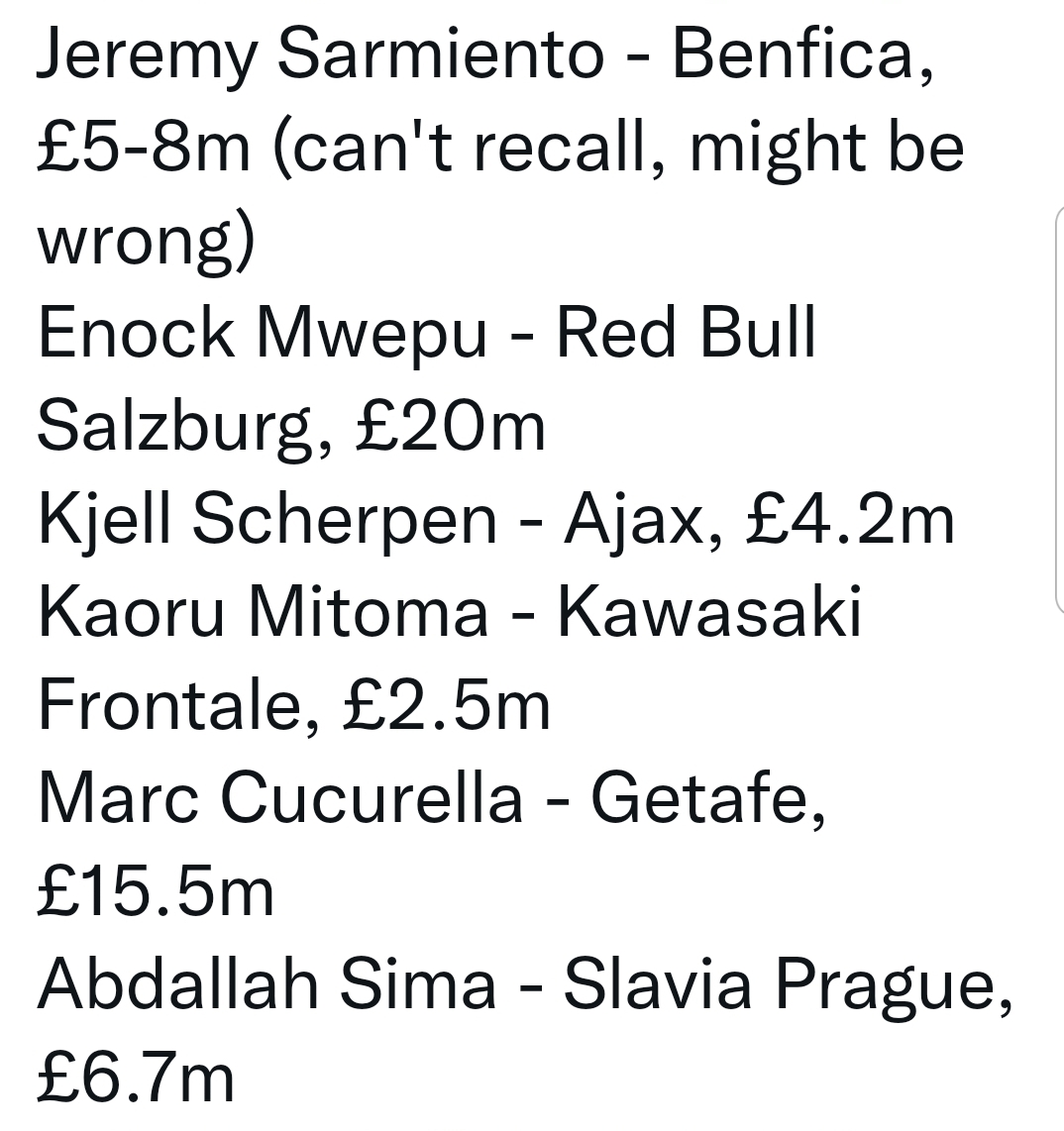The width and height of the screenshot is (1064, 1131).
Task: Select the words Red Bull
Action: tap(686, 333)
